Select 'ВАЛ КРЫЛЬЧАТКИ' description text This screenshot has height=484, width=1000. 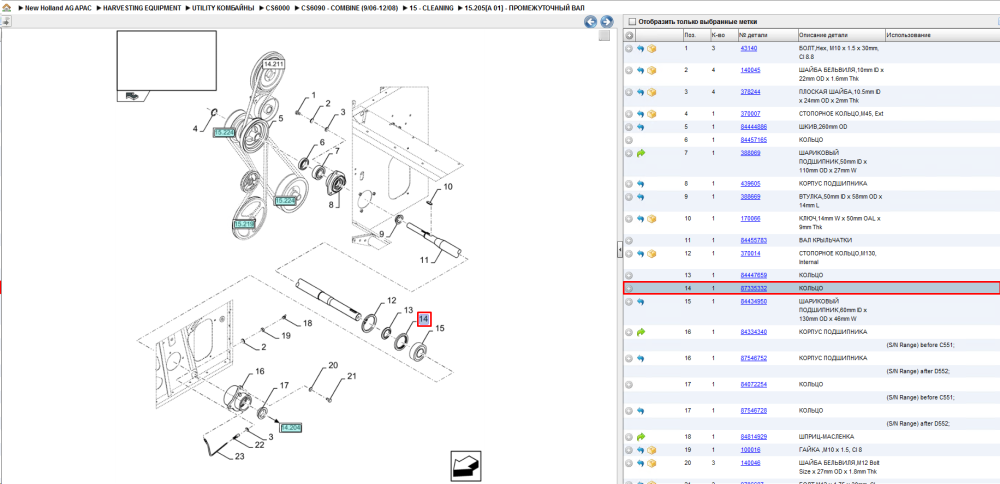[825, 240]
